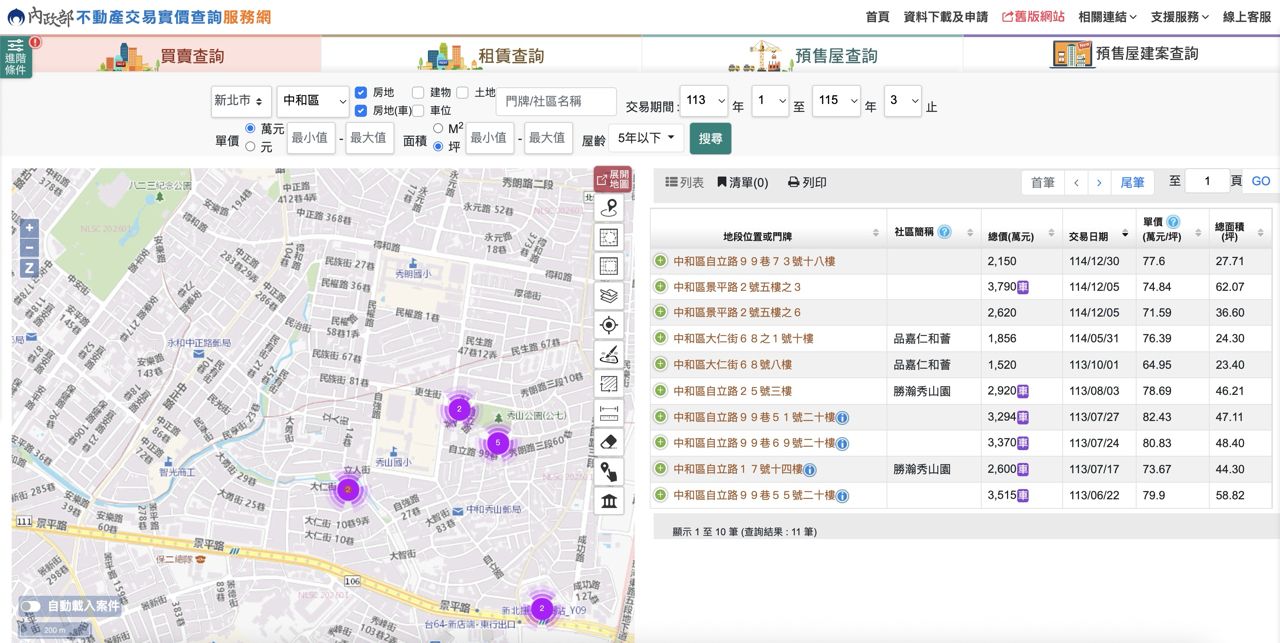The width and height of the screenshot is (1280, 643).
Task: Open the 中和區 district dropdown
Action: pyautogui.click(x=313, y=101)
